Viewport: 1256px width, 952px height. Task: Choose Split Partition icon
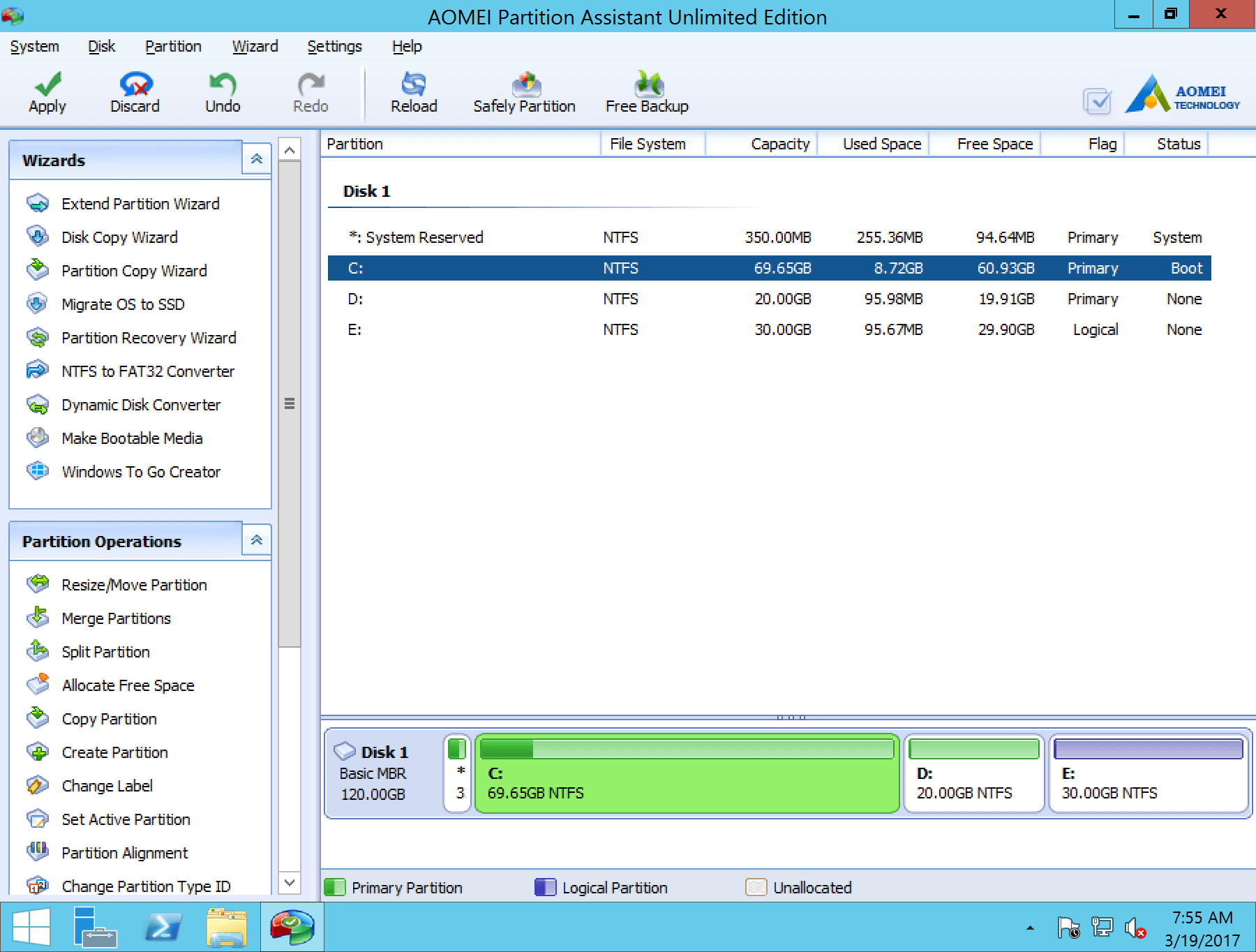[38, 651]
